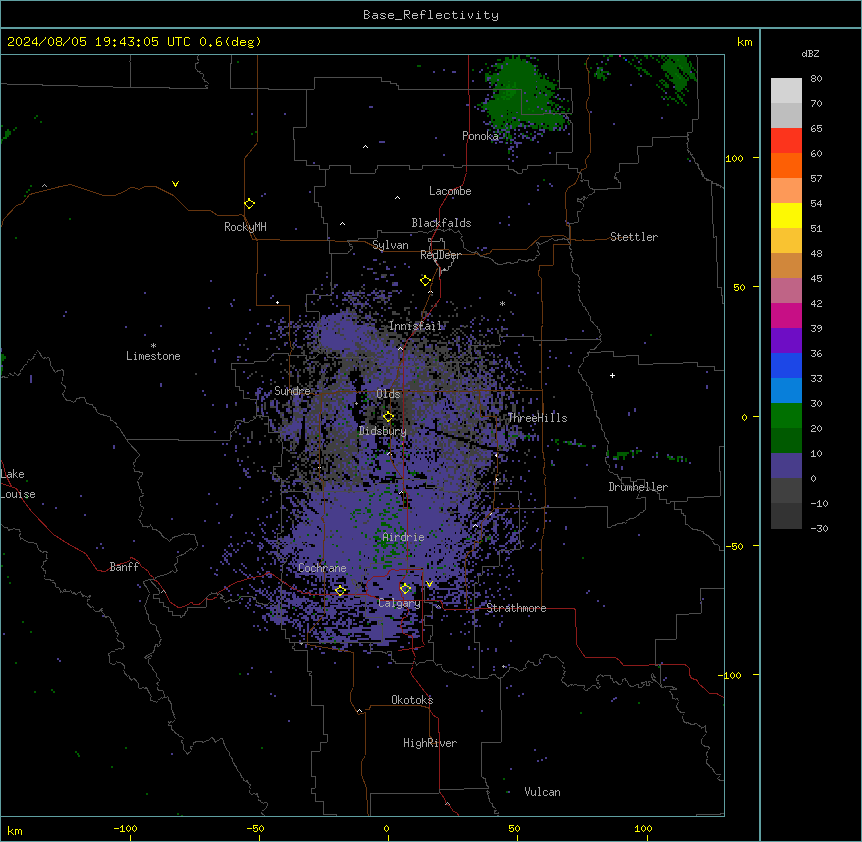
Task: Click the Lake Louise place label
Action: [18, 484]
